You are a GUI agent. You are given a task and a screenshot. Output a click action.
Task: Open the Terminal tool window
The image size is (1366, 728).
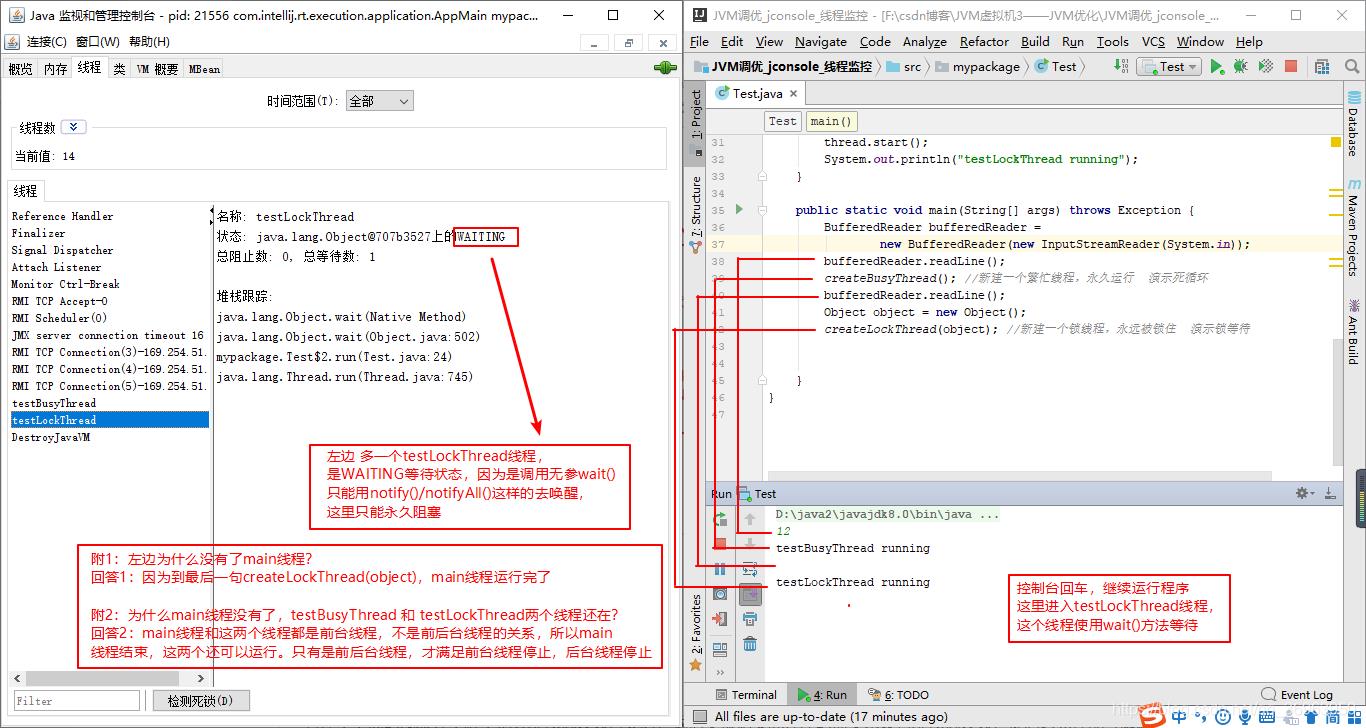click(x=746, y=695)
